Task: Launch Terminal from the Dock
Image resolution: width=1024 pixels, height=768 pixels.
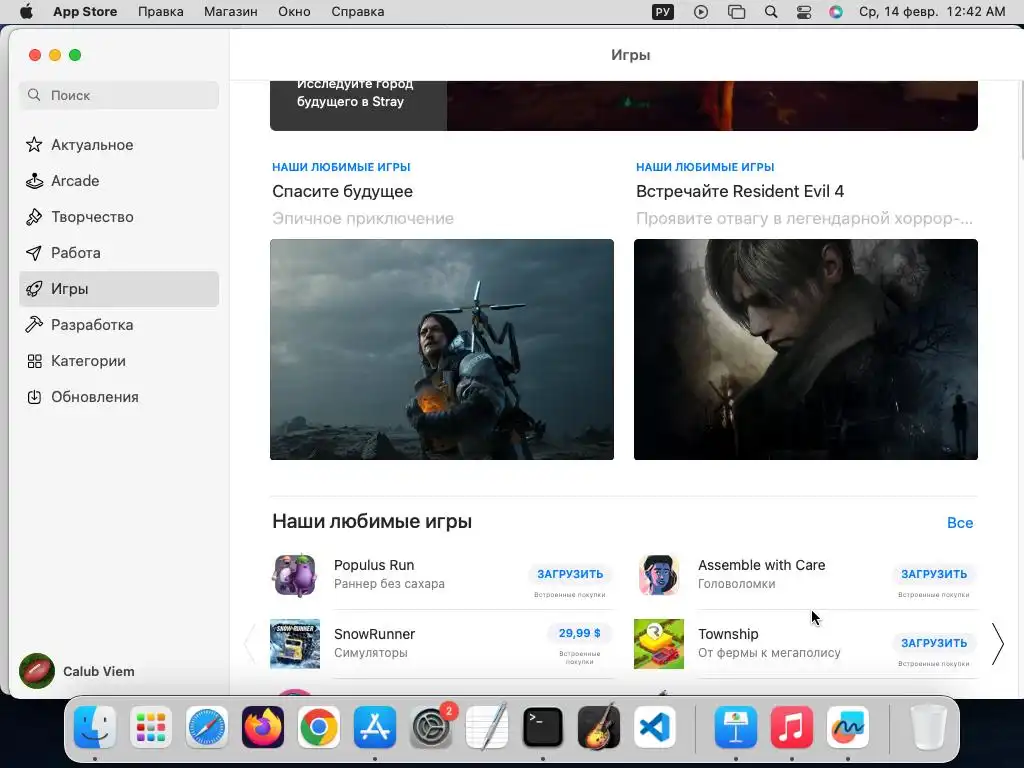Action: (543, 727)
